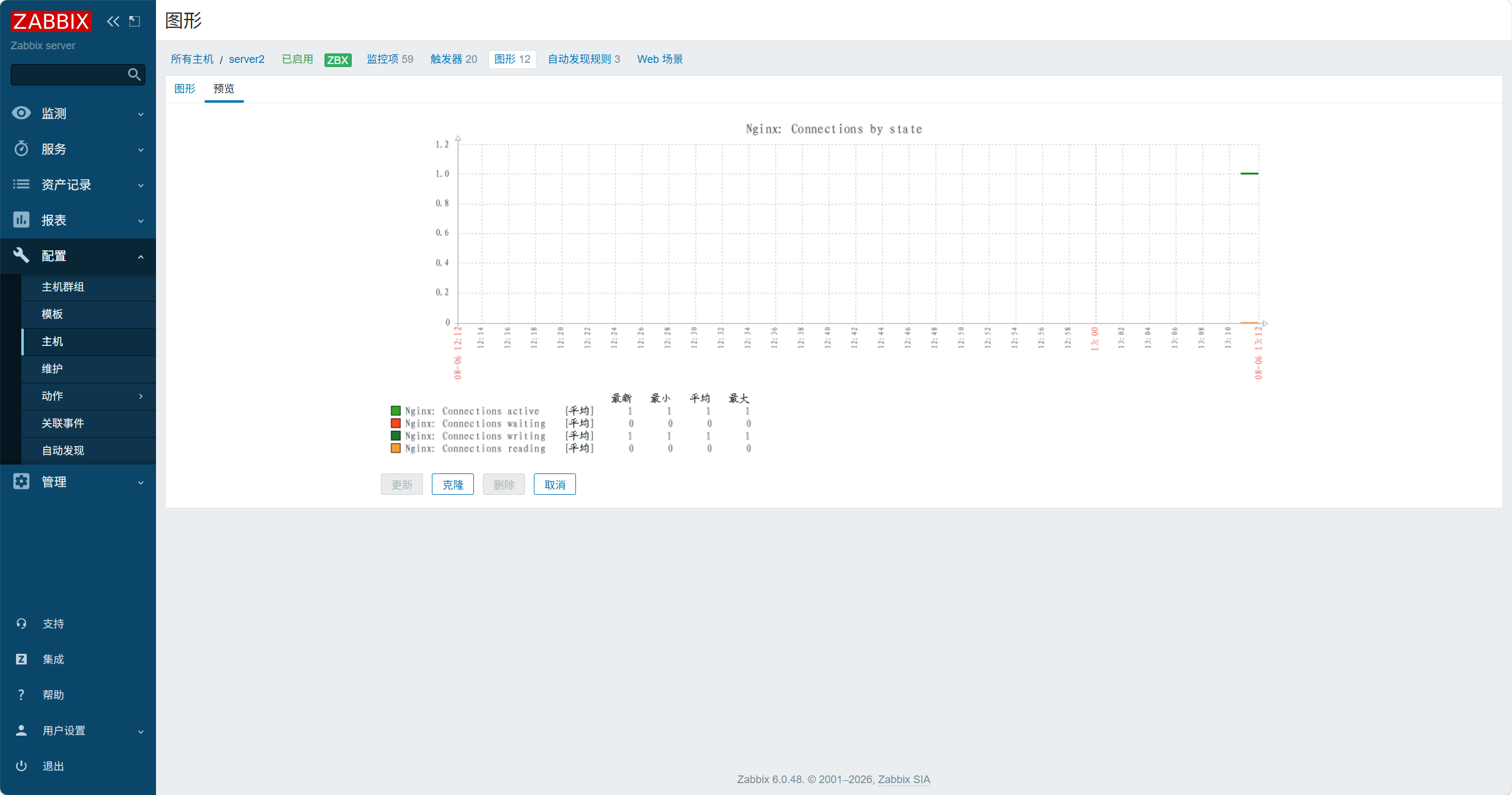Click green swatch for Connections active
Screen dimensions: 1512x795
(x=396, y=411)
